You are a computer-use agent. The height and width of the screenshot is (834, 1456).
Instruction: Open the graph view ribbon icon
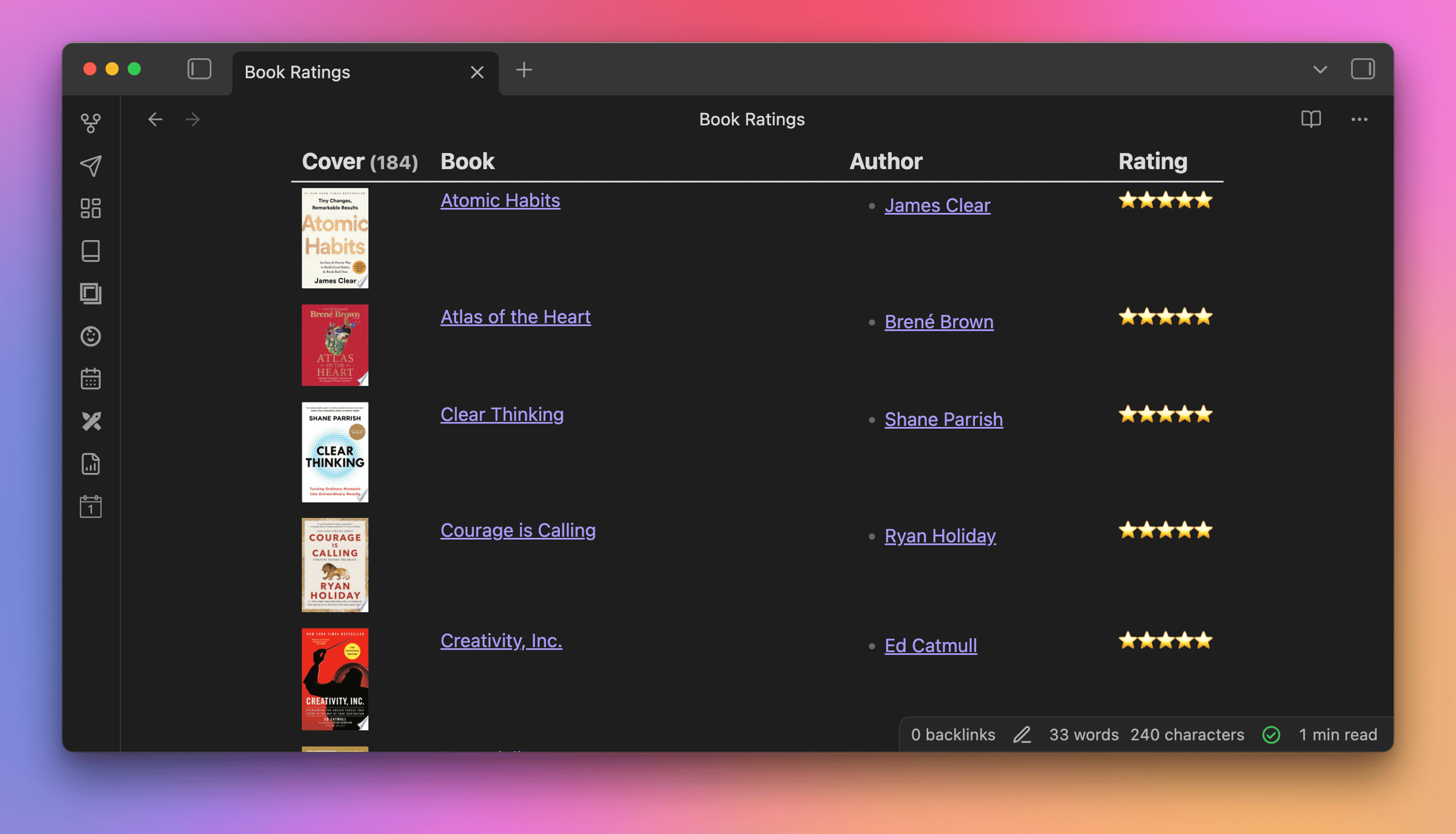(x=91, y=123)
